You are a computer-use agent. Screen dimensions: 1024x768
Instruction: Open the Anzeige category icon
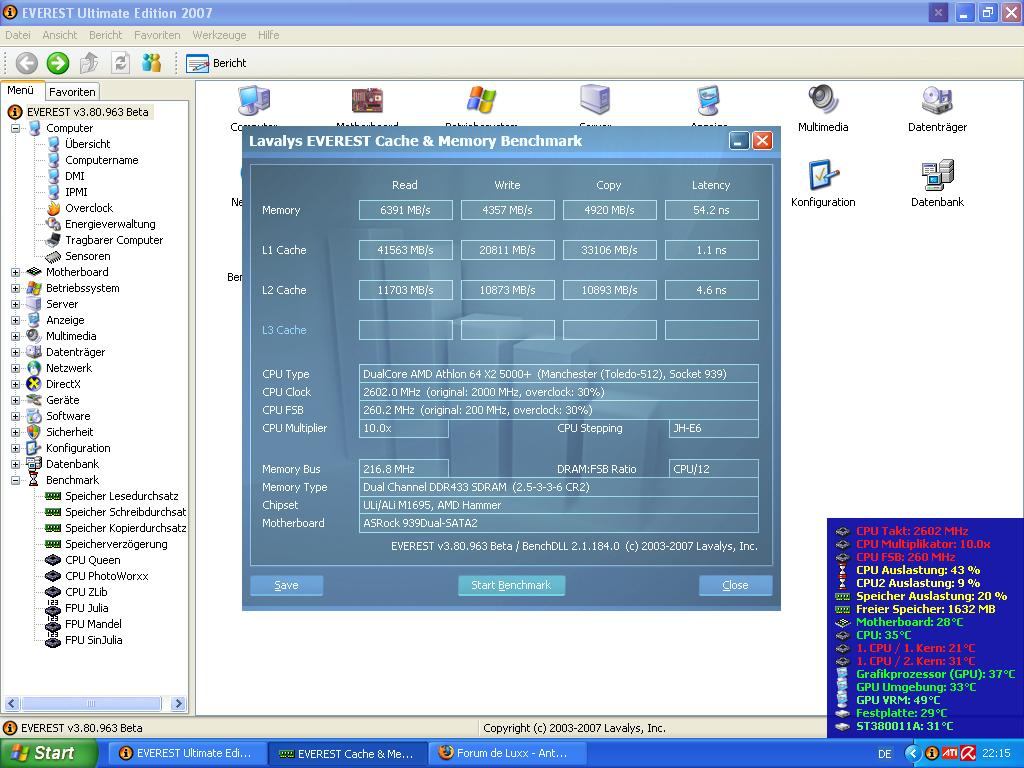709,102
